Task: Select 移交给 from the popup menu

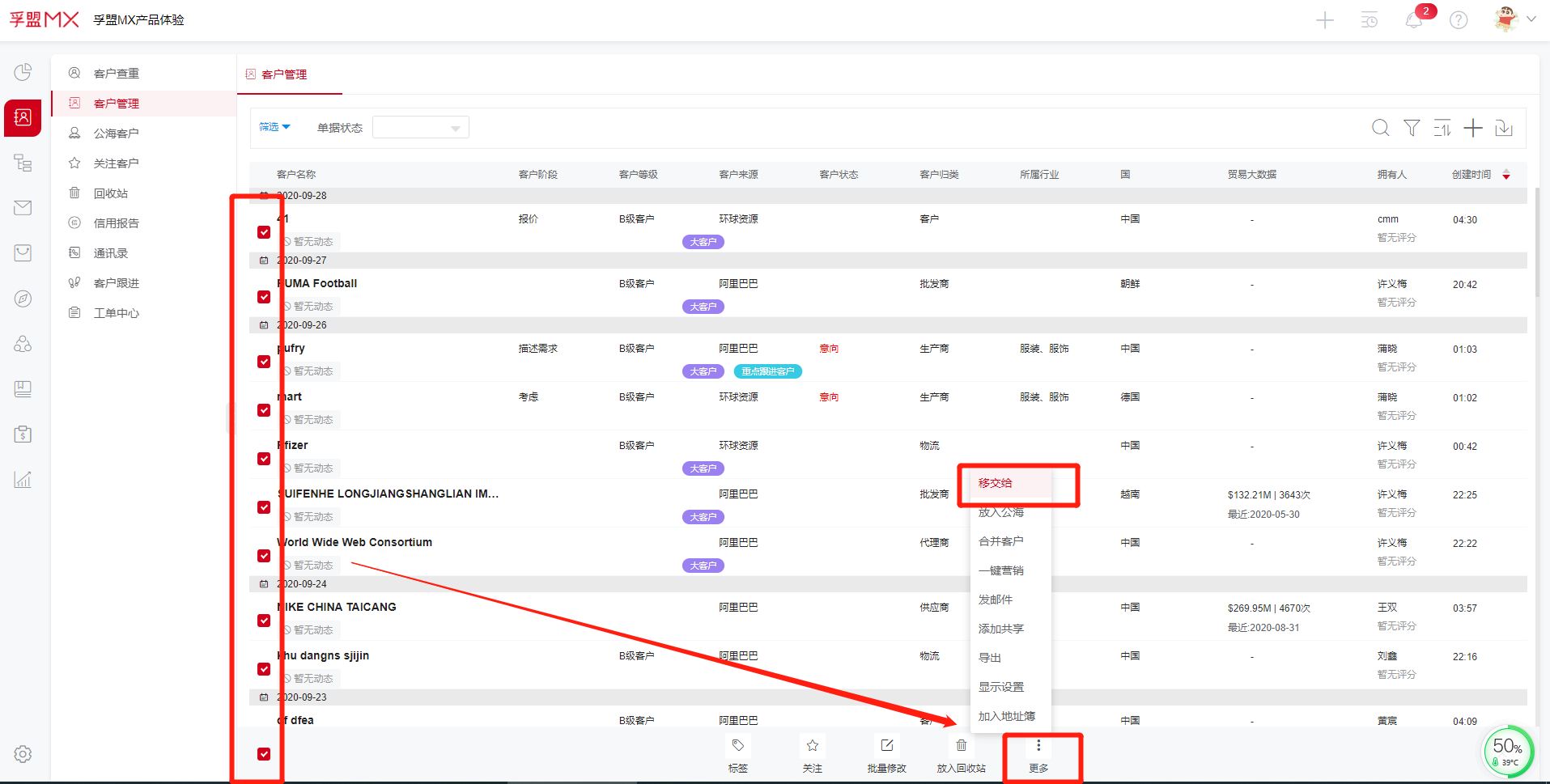Action: click(x=995, y=483)
